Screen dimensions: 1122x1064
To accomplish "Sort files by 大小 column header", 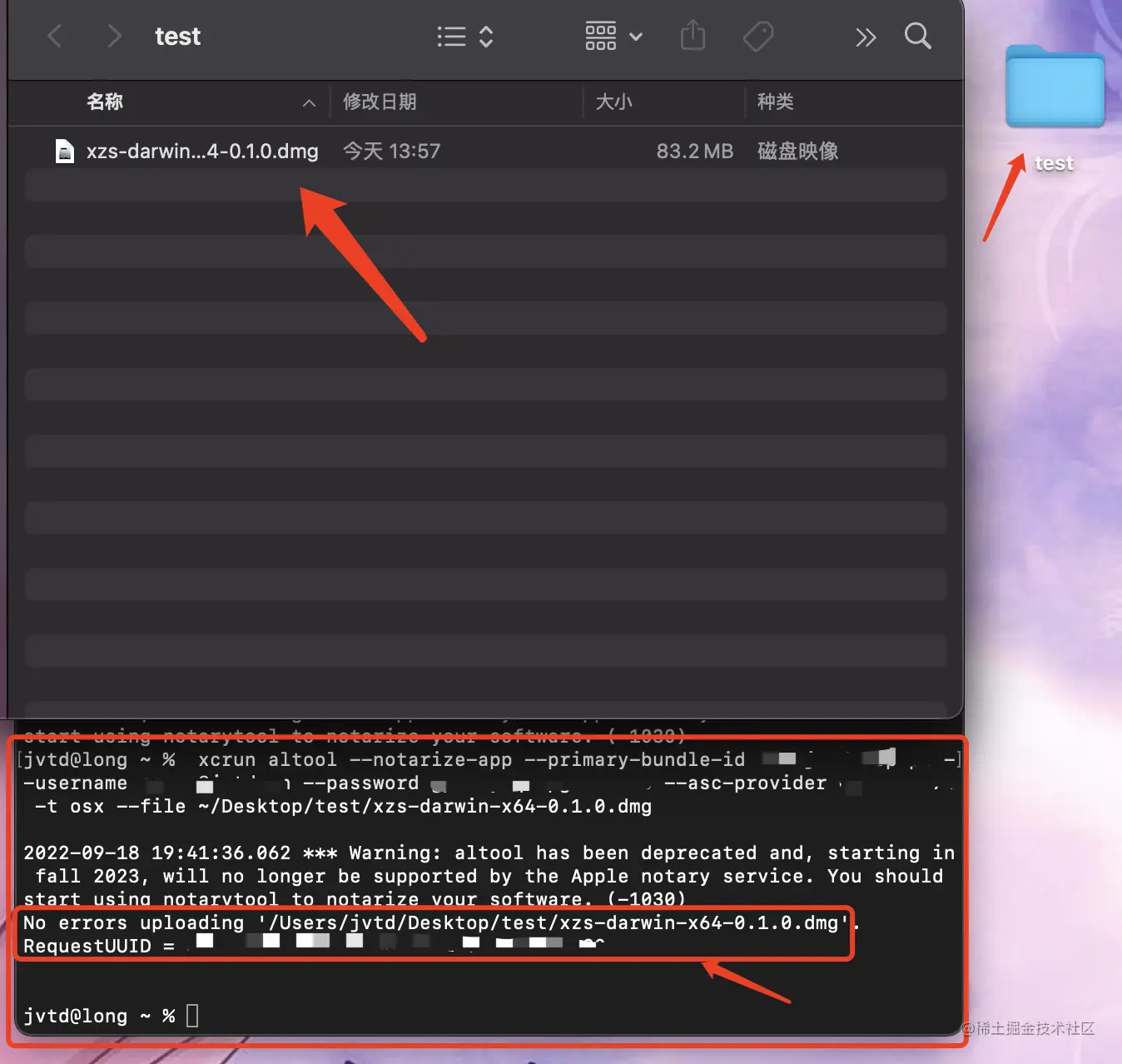I will tap(614, 102).
